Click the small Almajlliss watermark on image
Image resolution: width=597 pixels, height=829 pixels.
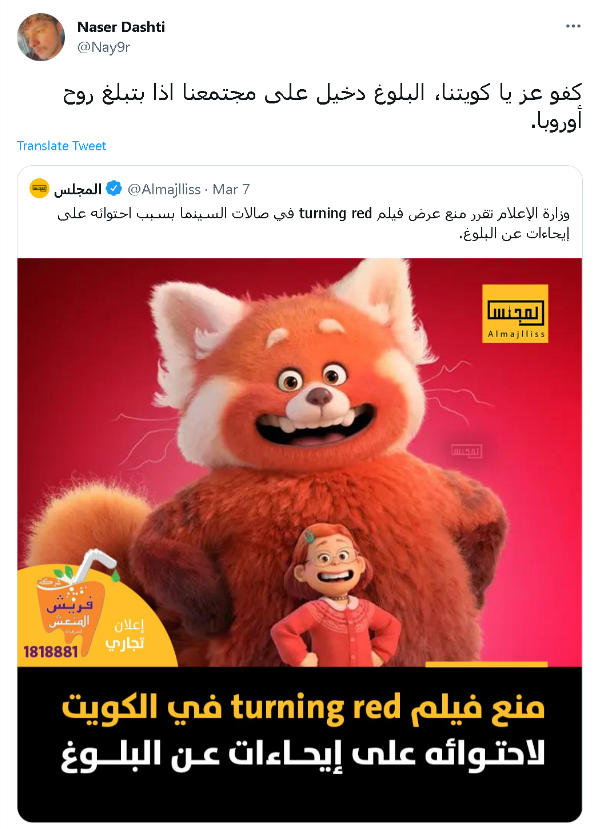coord(466,451)
